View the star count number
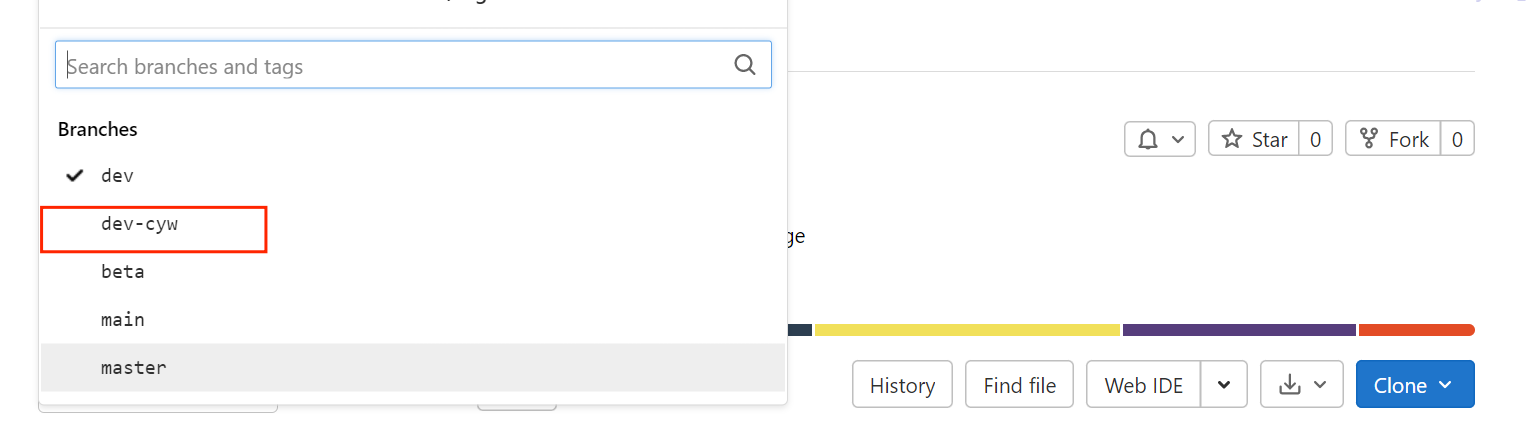 (x=1315, y=139)
